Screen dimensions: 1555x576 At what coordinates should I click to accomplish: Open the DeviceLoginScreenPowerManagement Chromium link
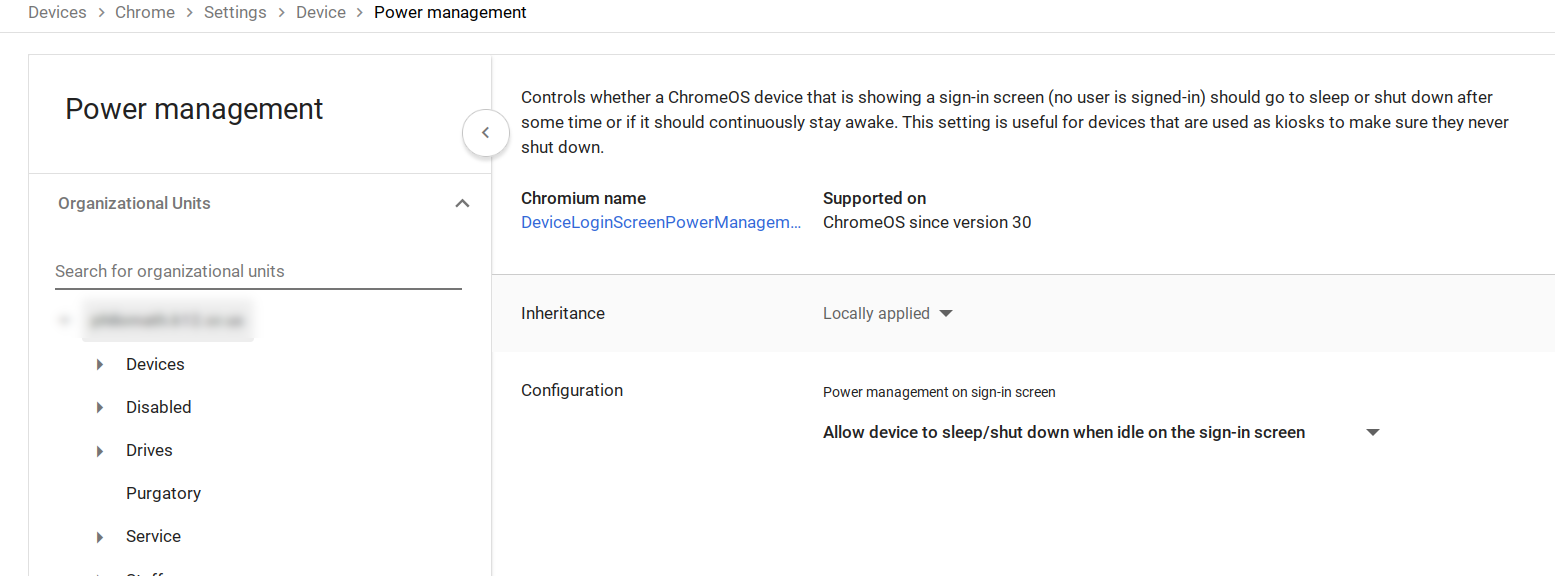click(661, 222)
